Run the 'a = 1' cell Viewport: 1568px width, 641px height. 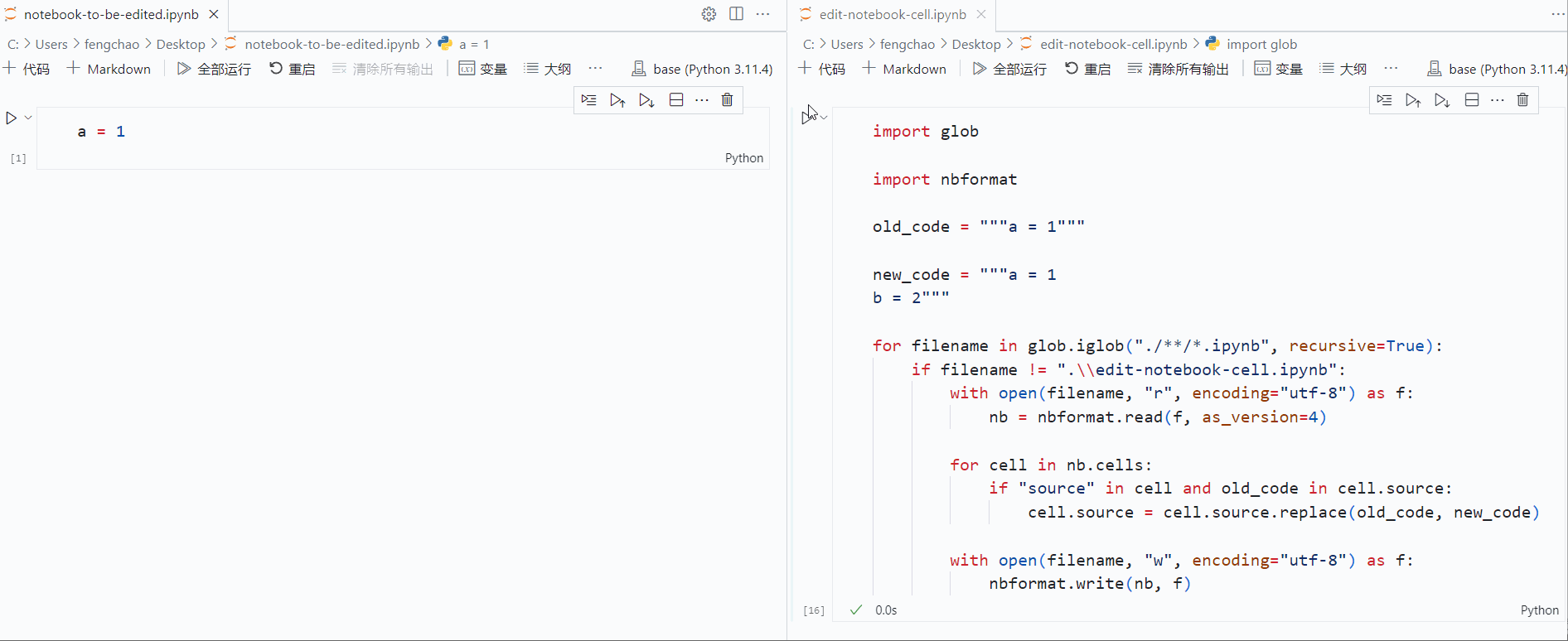(12, 118)
